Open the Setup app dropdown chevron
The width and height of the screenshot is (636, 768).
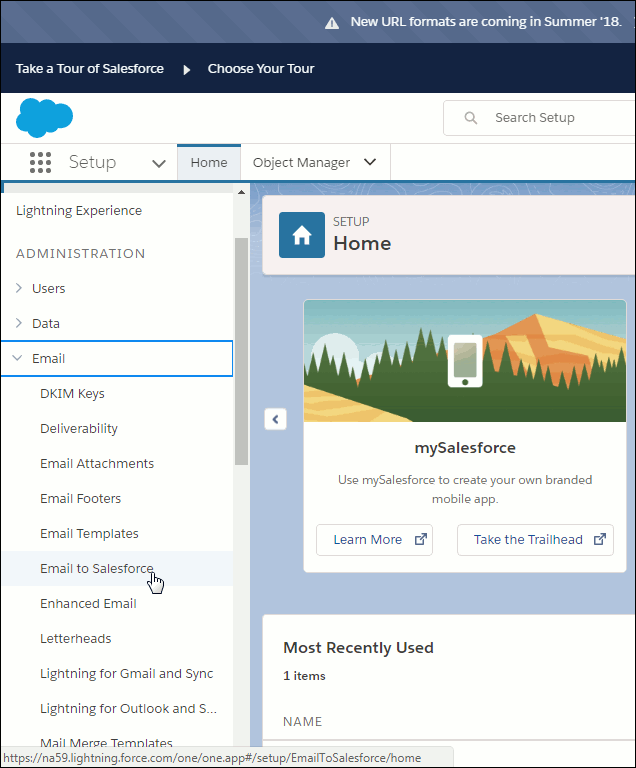click(x=159, y=163)
